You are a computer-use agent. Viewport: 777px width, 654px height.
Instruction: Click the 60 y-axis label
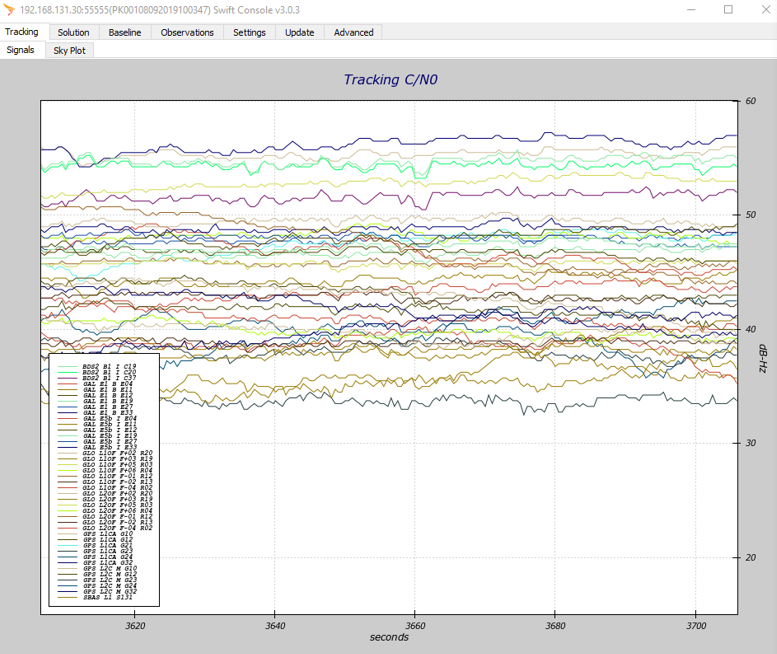click(750, 101)
